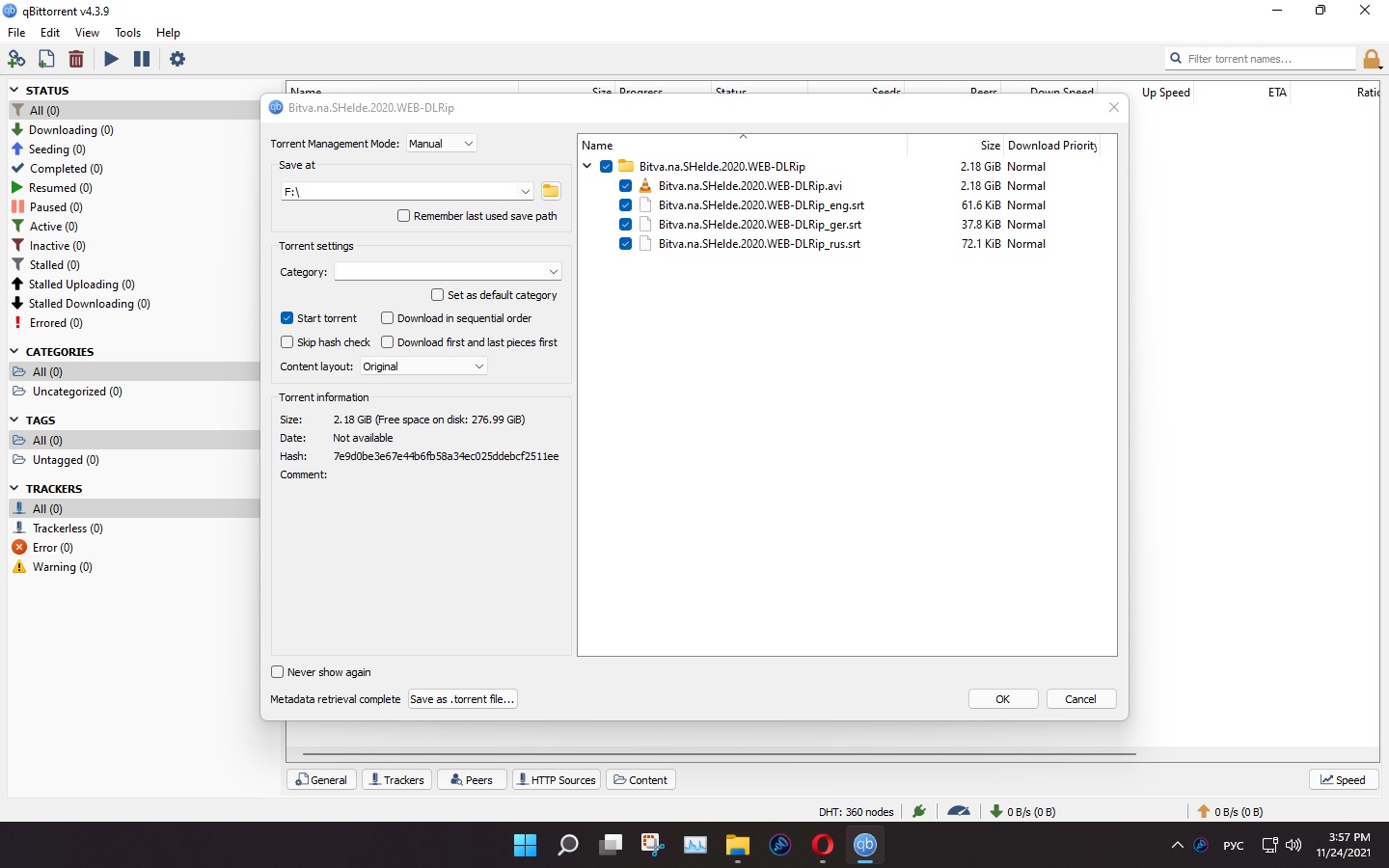1389x868 pixels.
Task: Toggle alternative speed limits speedometer icon
Action: pyautogui.click(x=959, y=811)
